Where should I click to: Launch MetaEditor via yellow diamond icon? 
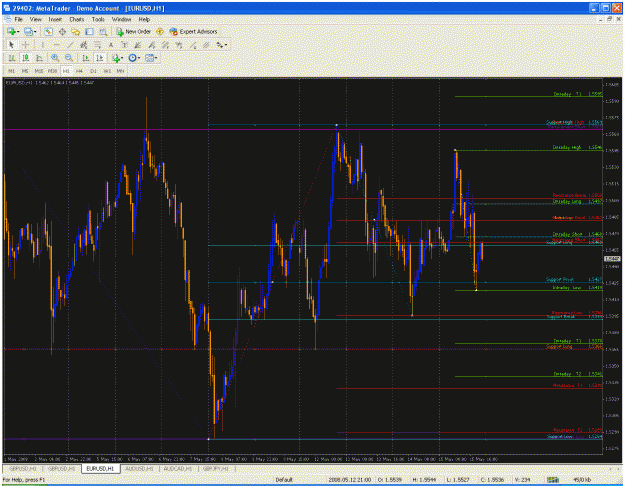pos(160,31)
